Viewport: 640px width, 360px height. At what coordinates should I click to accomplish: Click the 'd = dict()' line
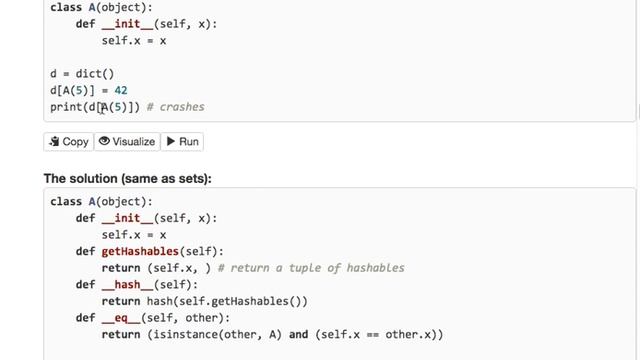[82, 74]
